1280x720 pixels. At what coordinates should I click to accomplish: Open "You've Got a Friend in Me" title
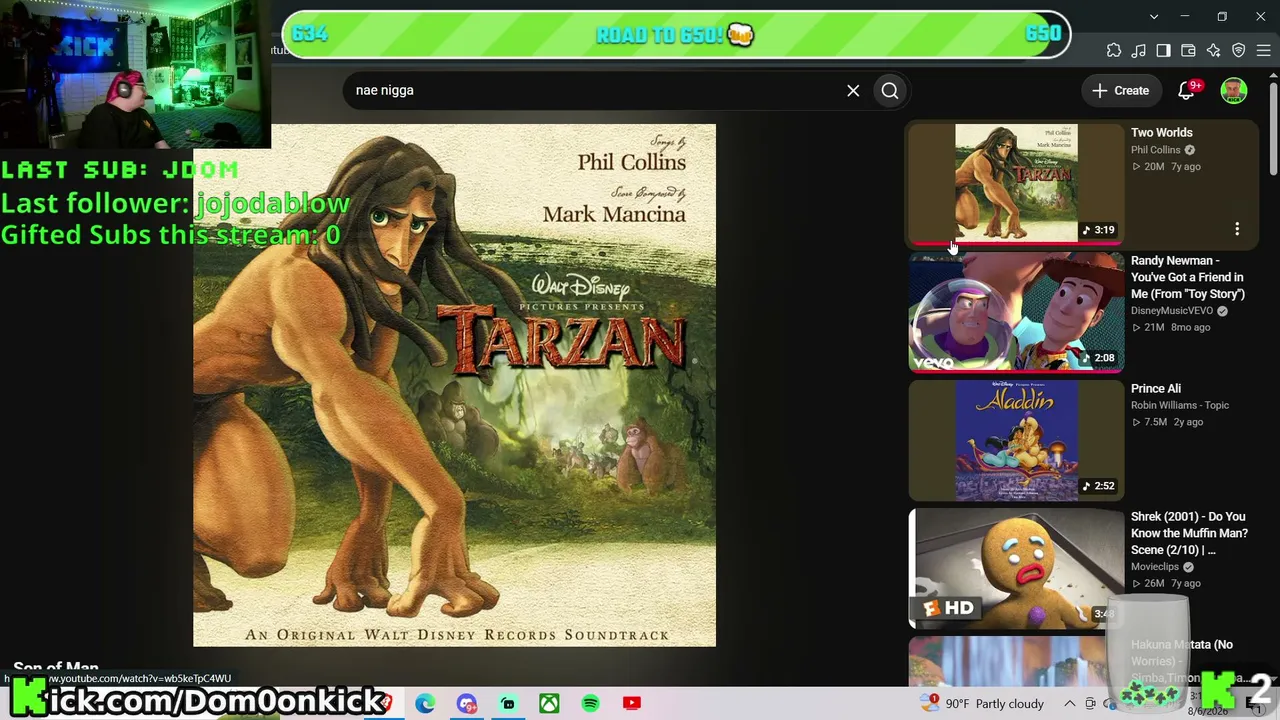point(1188,277)
